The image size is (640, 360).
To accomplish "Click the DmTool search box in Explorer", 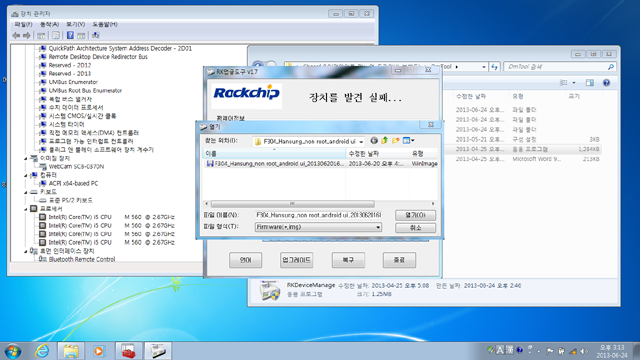I will click(x=559, y=67).
